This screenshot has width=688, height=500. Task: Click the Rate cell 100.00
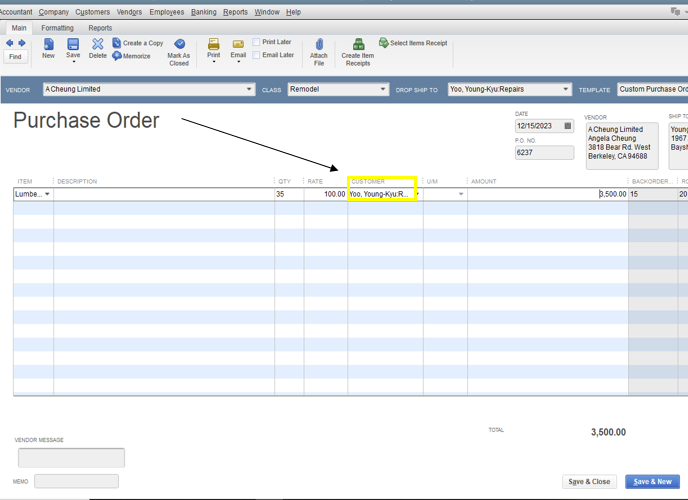pos(326,194)
